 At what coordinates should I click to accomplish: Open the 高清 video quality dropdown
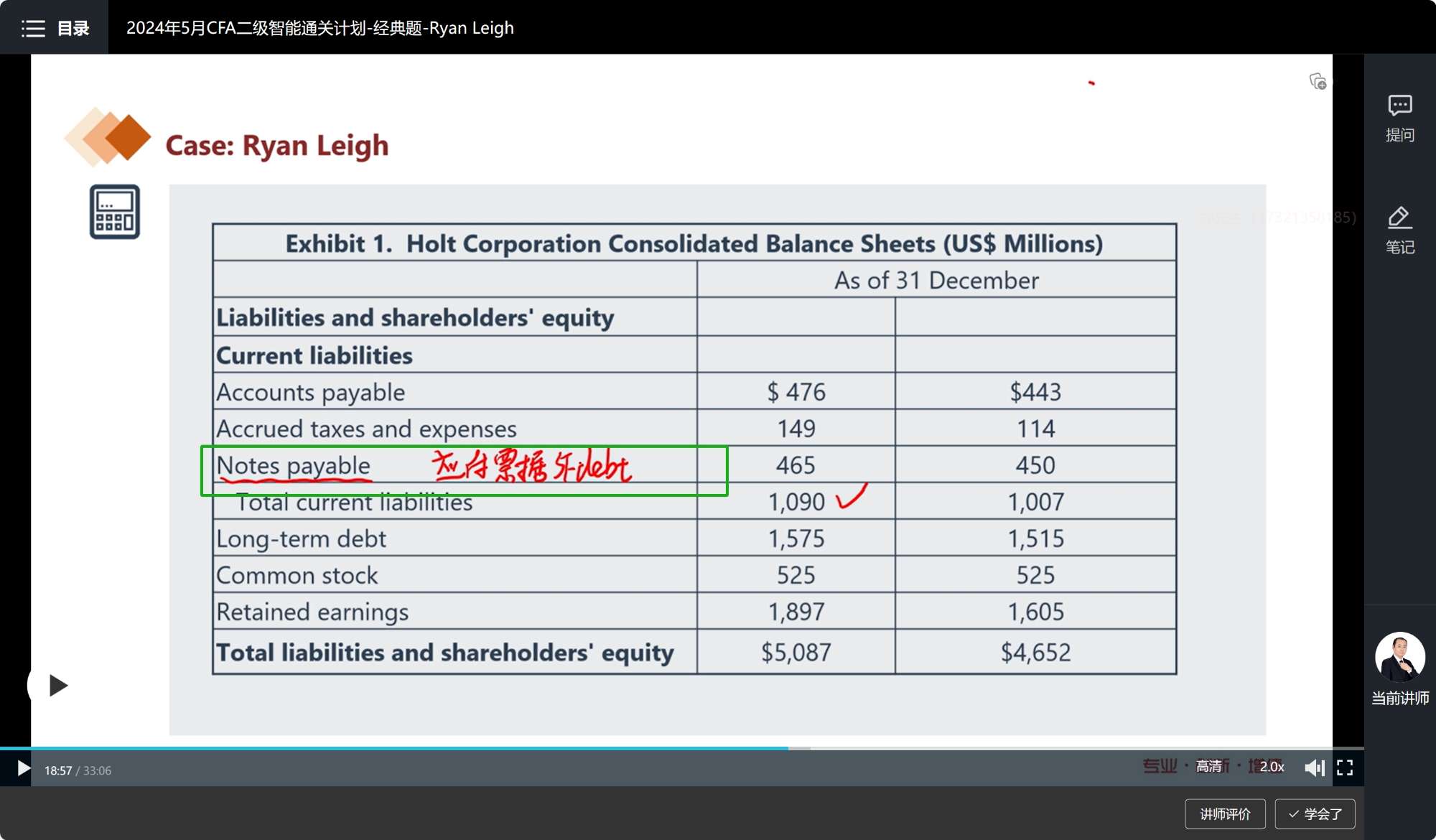[1209, 767]
